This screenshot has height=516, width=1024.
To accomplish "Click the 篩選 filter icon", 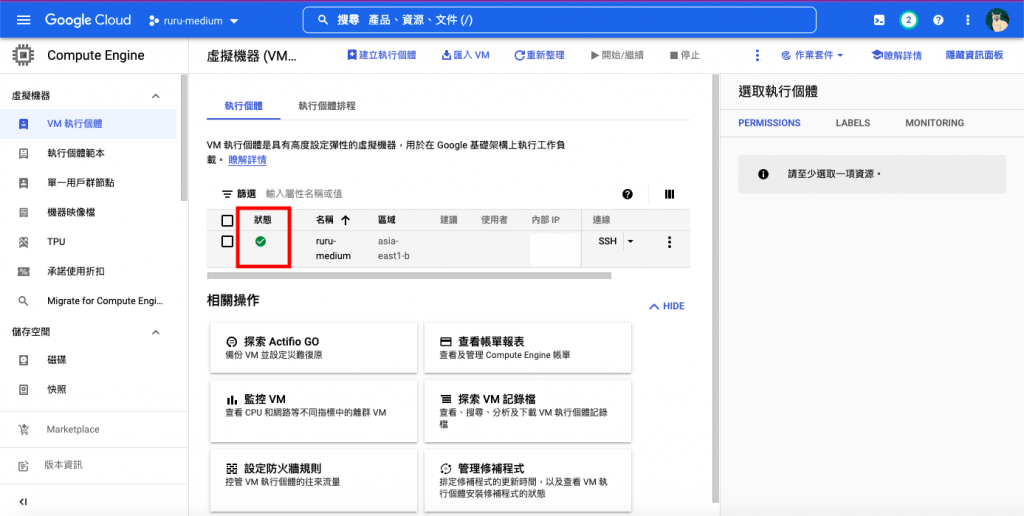I will pos(227,194).
